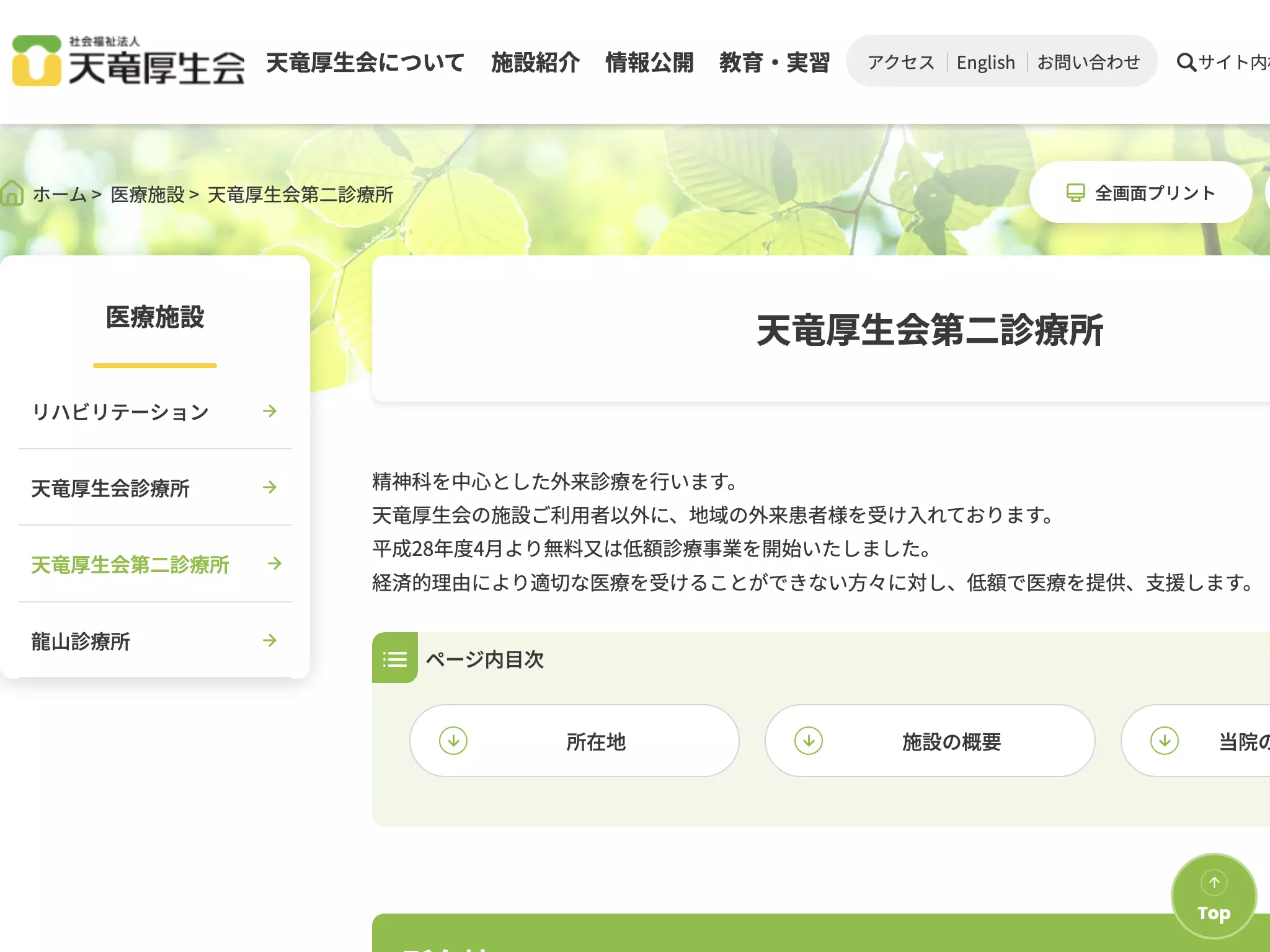The width and height of the screenshot is (1270, 952).
Task: Open 施設紹介 menu
Action: point(535,63)
